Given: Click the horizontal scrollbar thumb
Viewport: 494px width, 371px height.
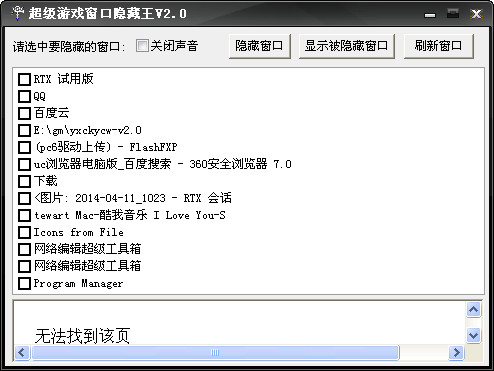Looking at the screenshot, I should click(x=215, y=352).
